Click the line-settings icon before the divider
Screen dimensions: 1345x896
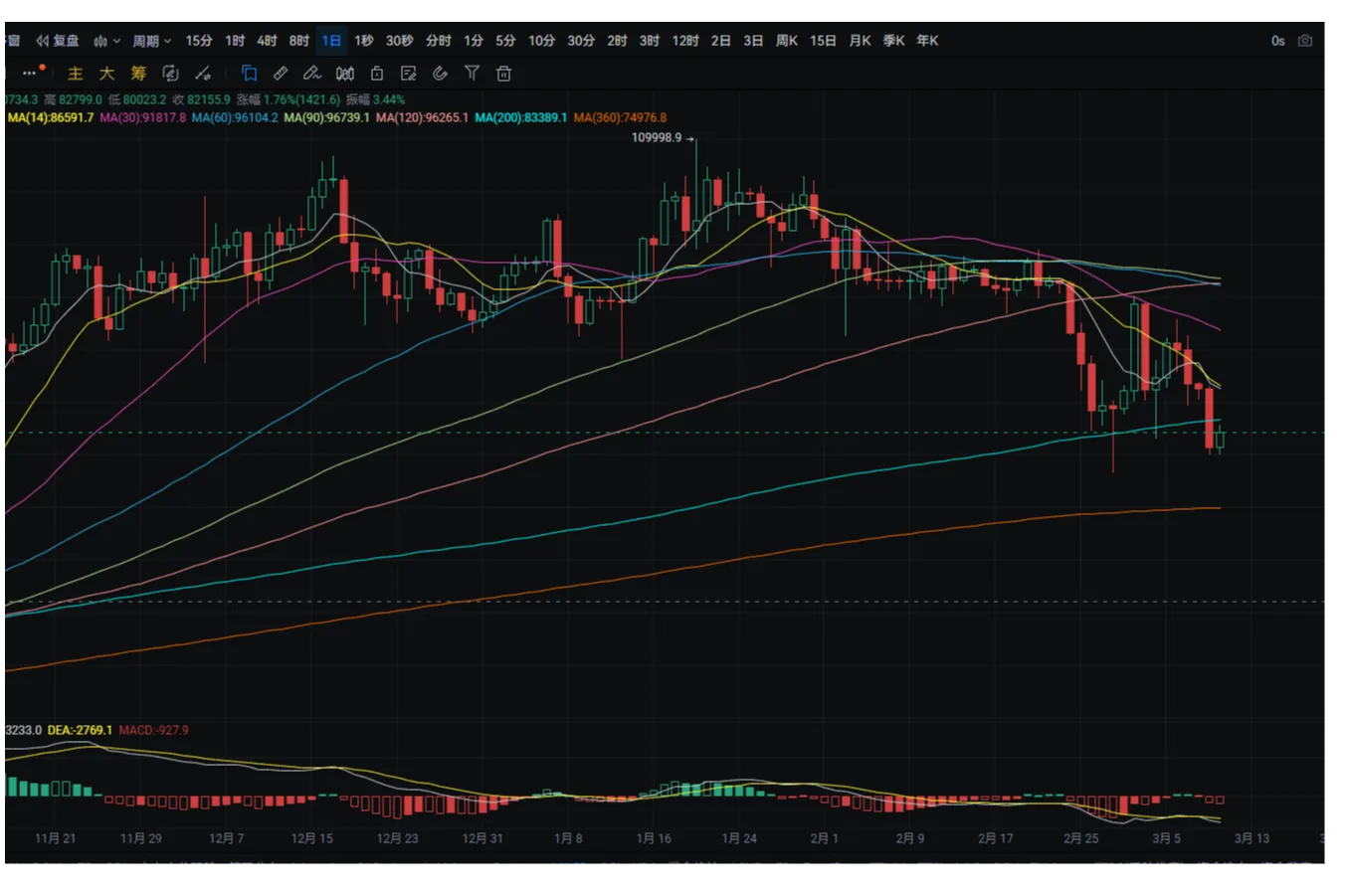click(x=202, y=74)
